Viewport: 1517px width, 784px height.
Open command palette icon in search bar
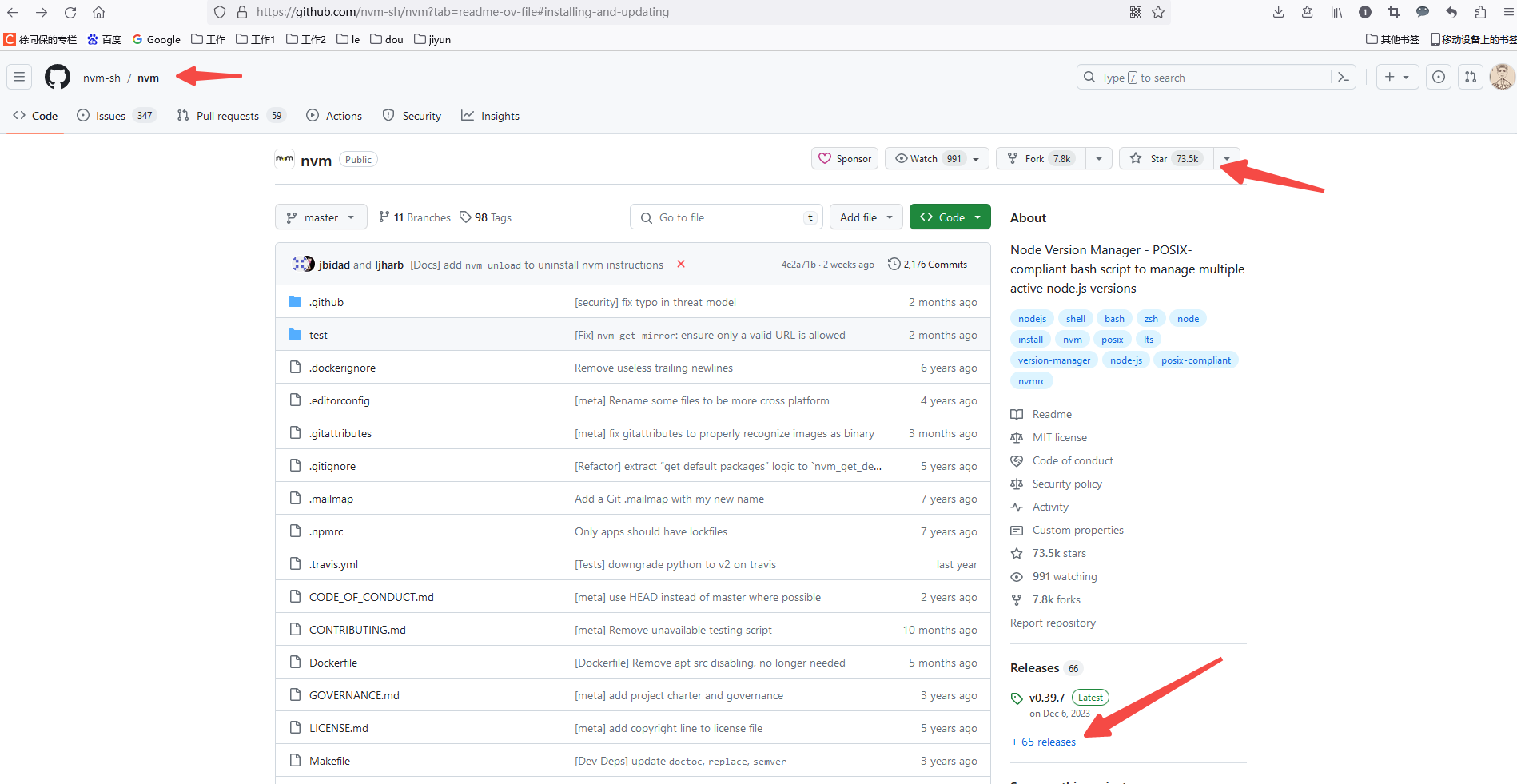pos(1343,77)
